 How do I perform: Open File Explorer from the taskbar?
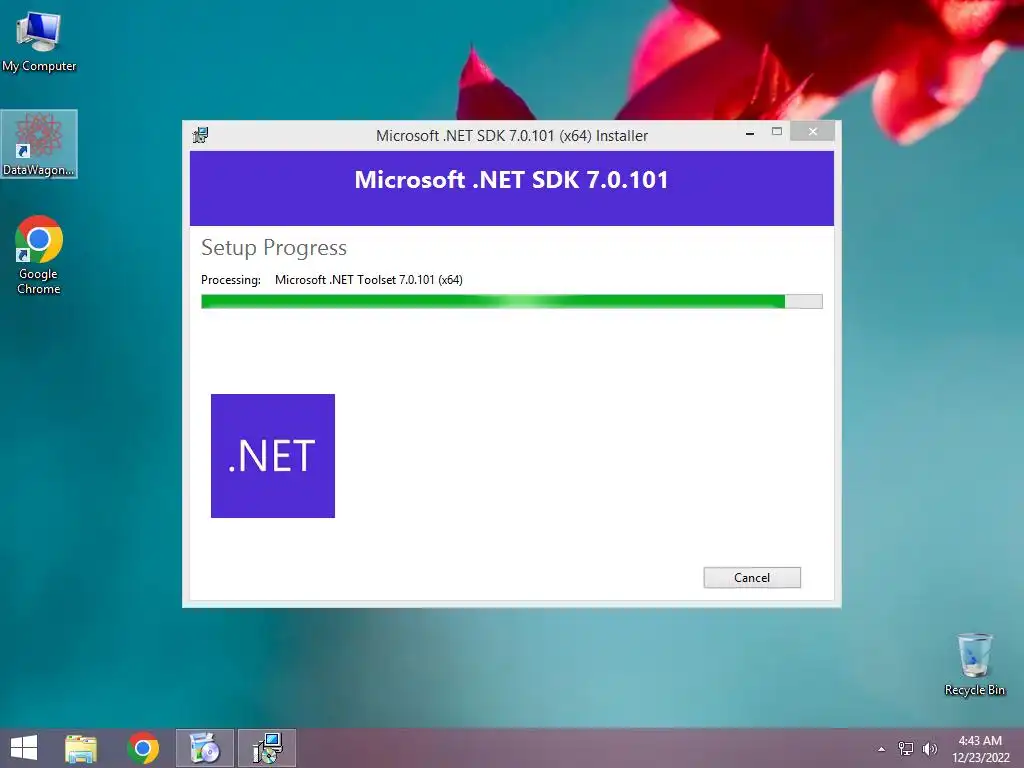(x=81, y=748)
